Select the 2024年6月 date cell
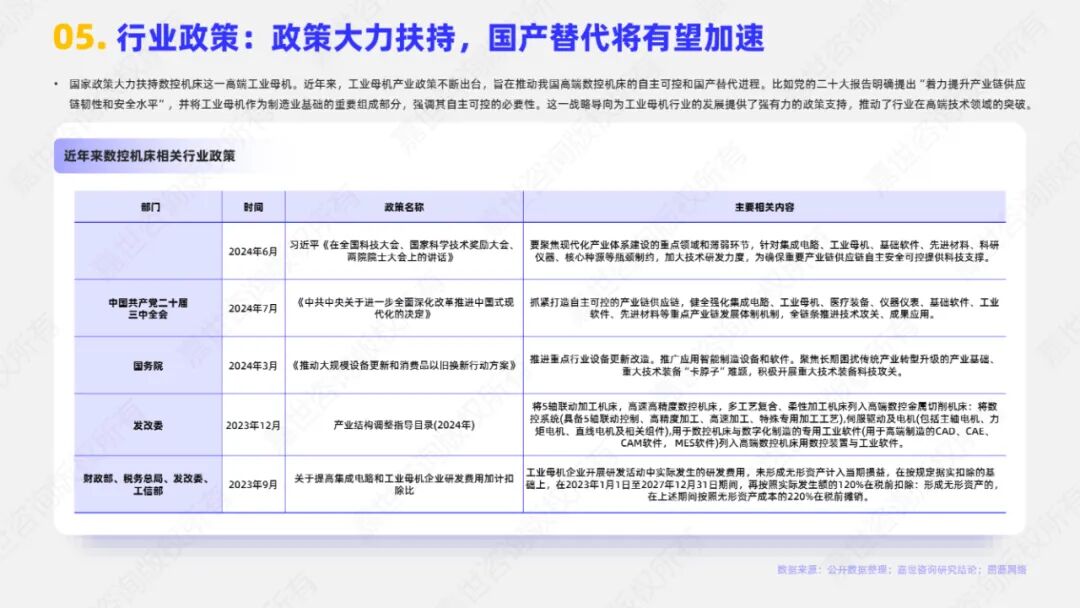 click(253, 251)
